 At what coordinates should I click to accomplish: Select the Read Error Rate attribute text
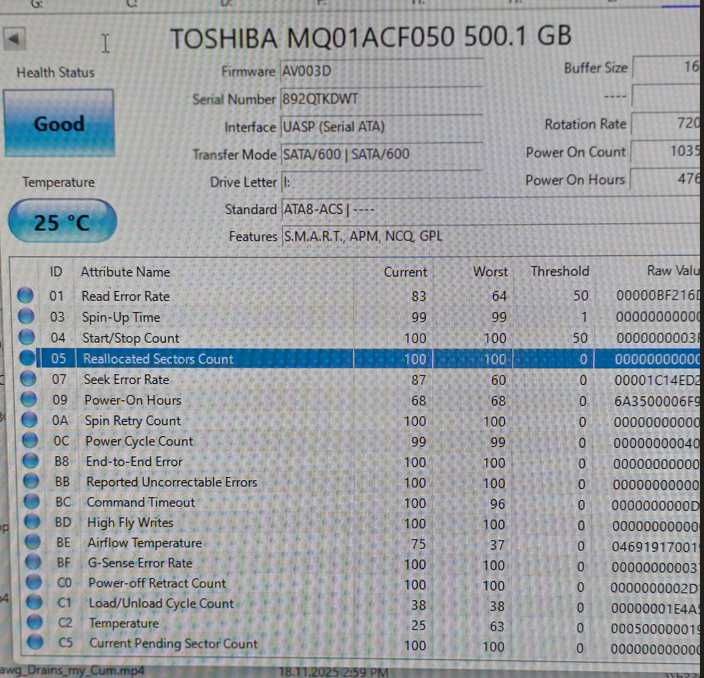coord(126,296)
